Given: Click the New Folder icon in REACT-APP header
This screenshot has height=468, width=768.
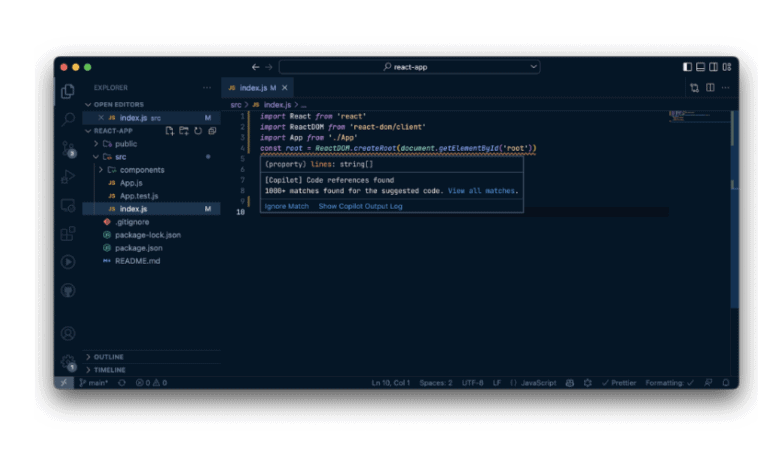Looking at the screenshot, I should (184, 131).
